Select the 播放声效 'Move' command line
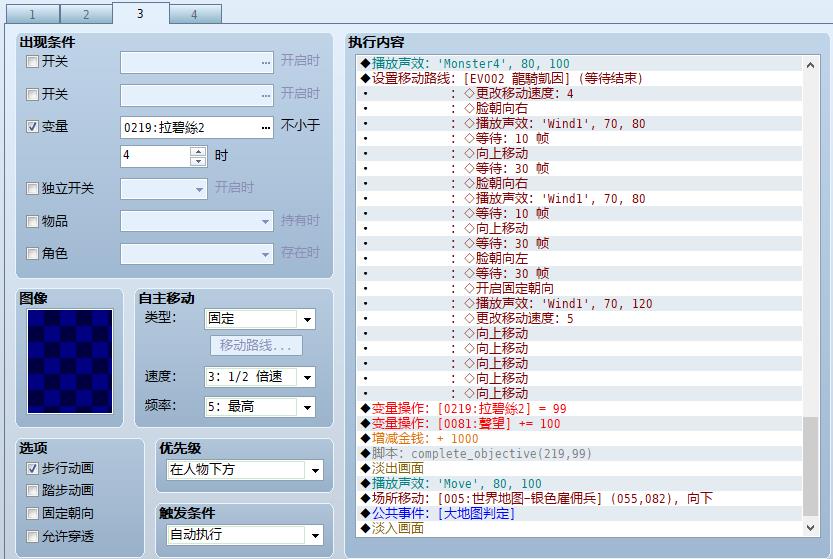 (x=580, y=484)
